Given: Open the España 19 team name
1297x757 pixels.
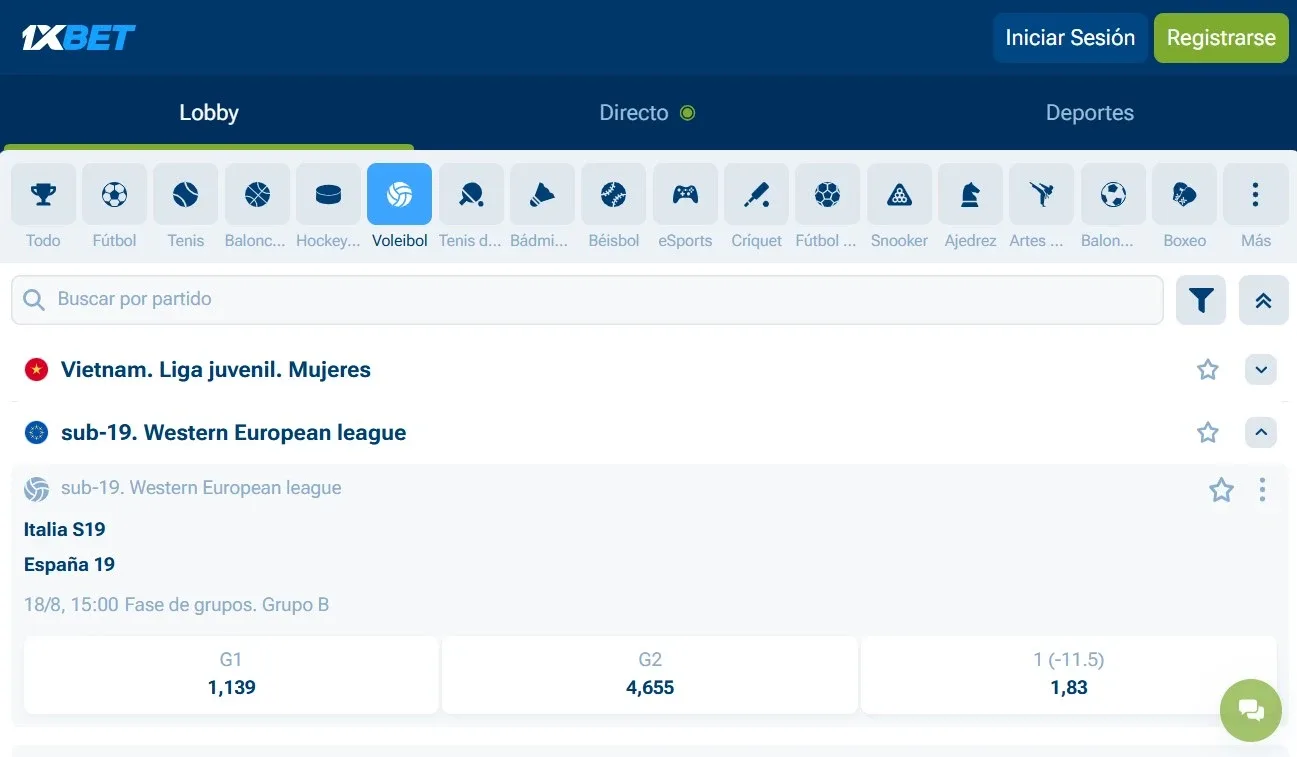Looking at the screenshot, I should point(69,565).
